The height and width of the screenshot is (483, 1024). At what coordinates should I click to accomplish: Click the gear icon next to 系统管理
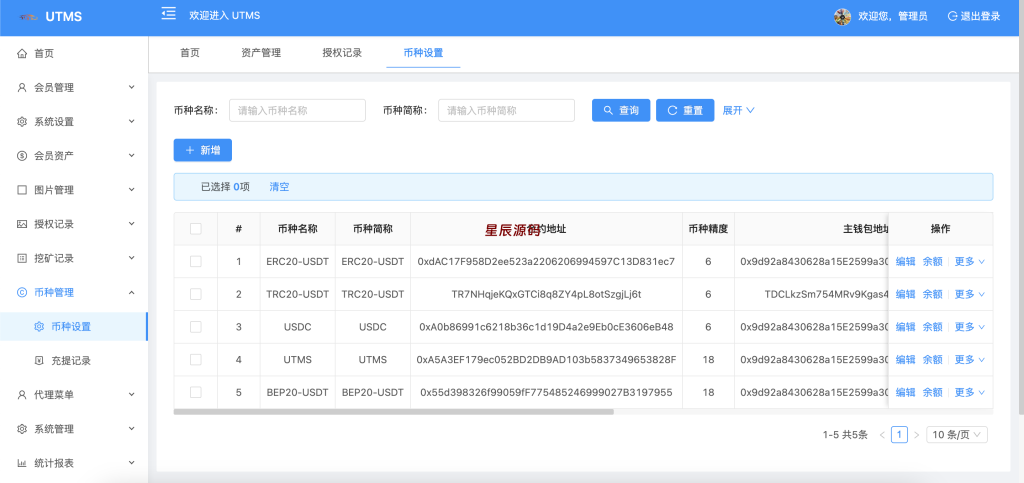tap(22, 429)
